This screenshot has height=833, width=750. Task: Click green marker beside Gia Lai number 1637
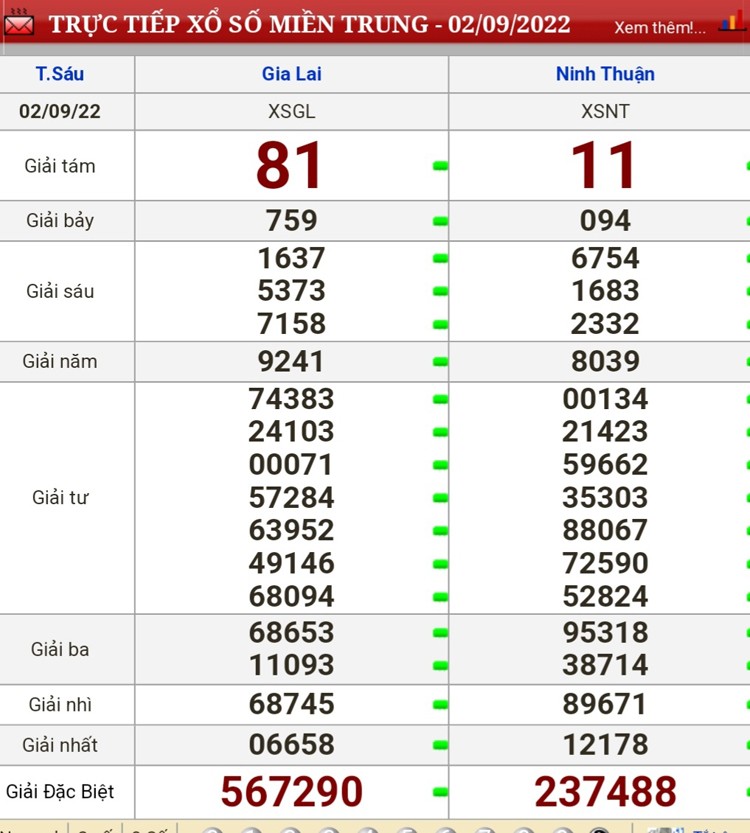point(440,259)
